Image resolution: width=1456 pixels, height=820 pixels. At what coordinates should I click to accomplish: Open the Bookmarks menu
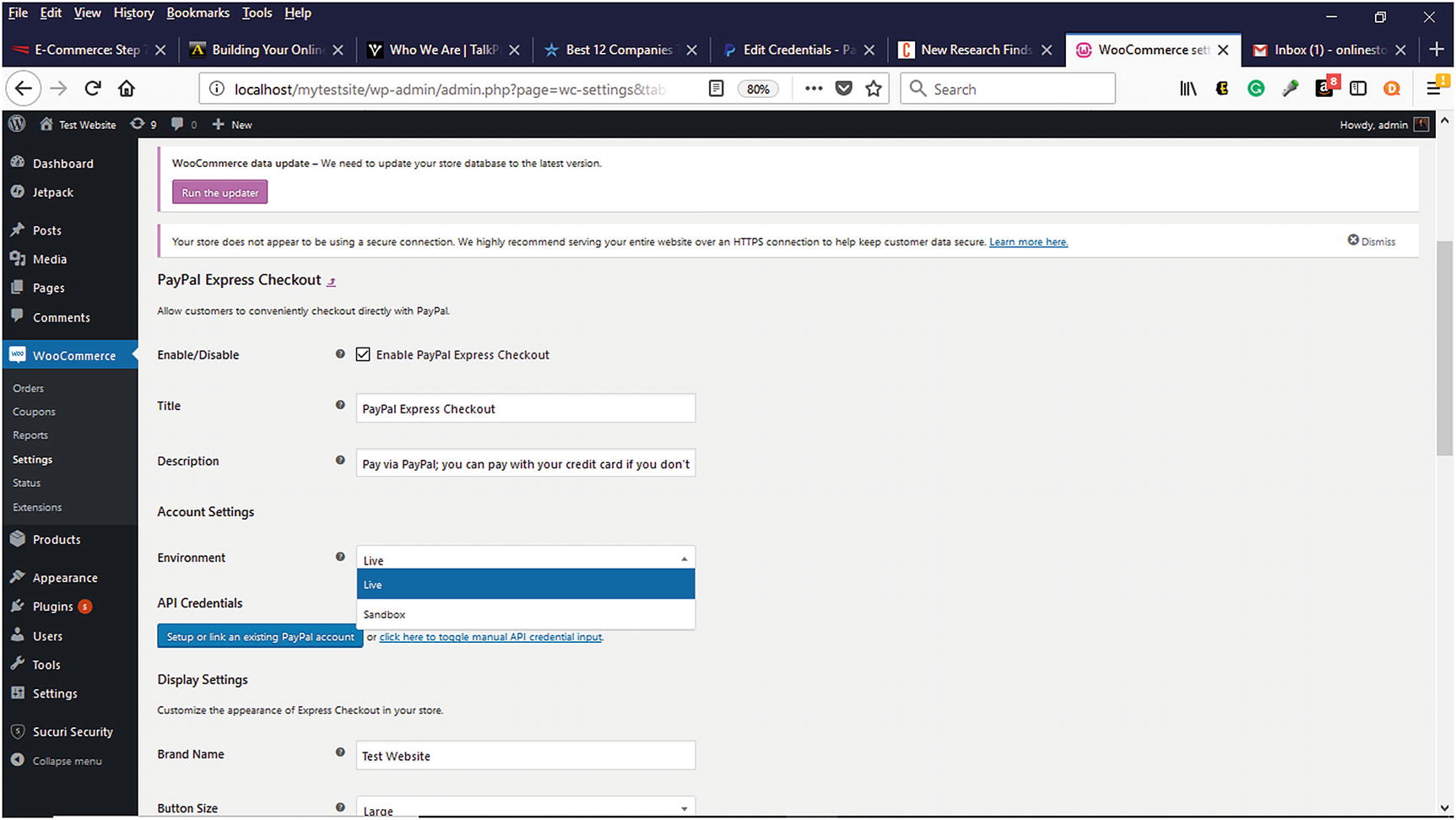[198, 13]
